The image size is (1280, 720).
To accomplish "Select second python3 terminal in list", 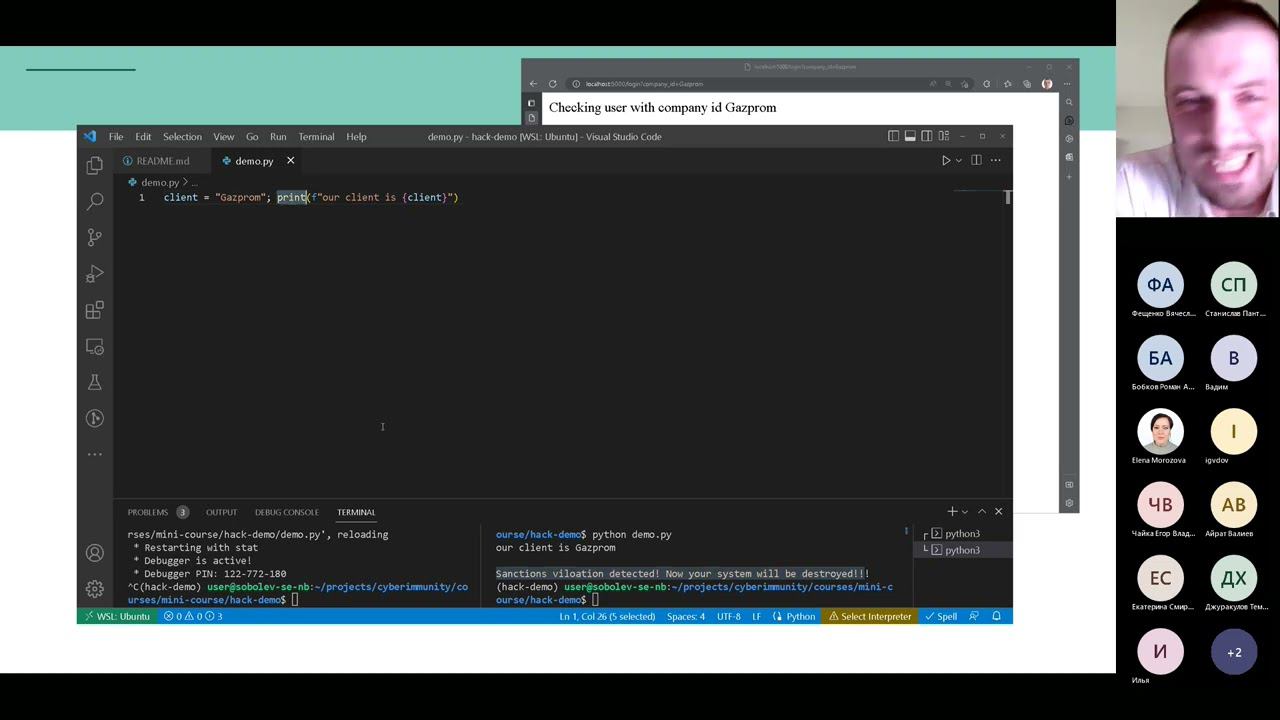I will tap(962, 550).
